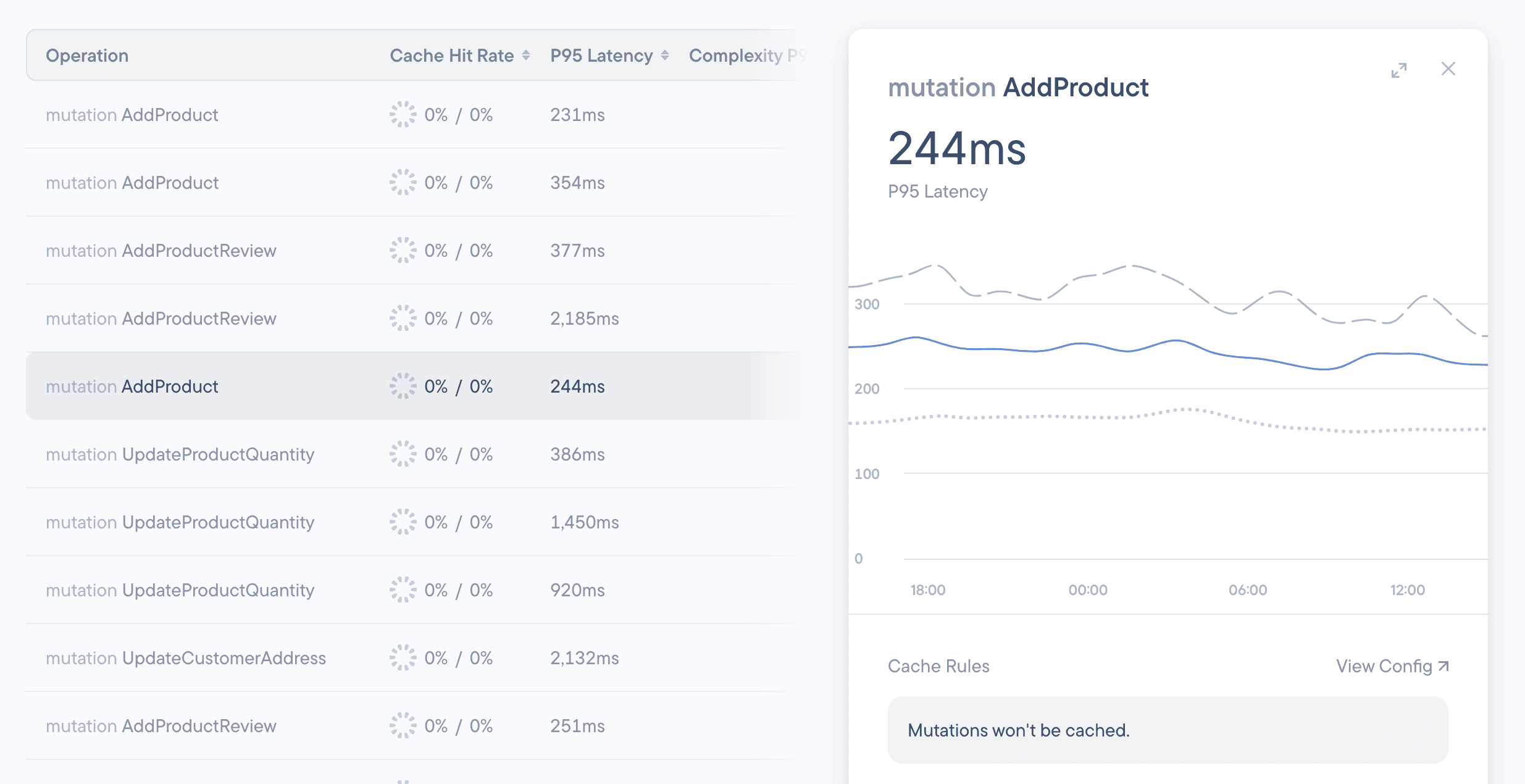Click cache rate icon in UpdateCustomerAddress row
Screen dimensions: 1525x784
coord(403,658)
